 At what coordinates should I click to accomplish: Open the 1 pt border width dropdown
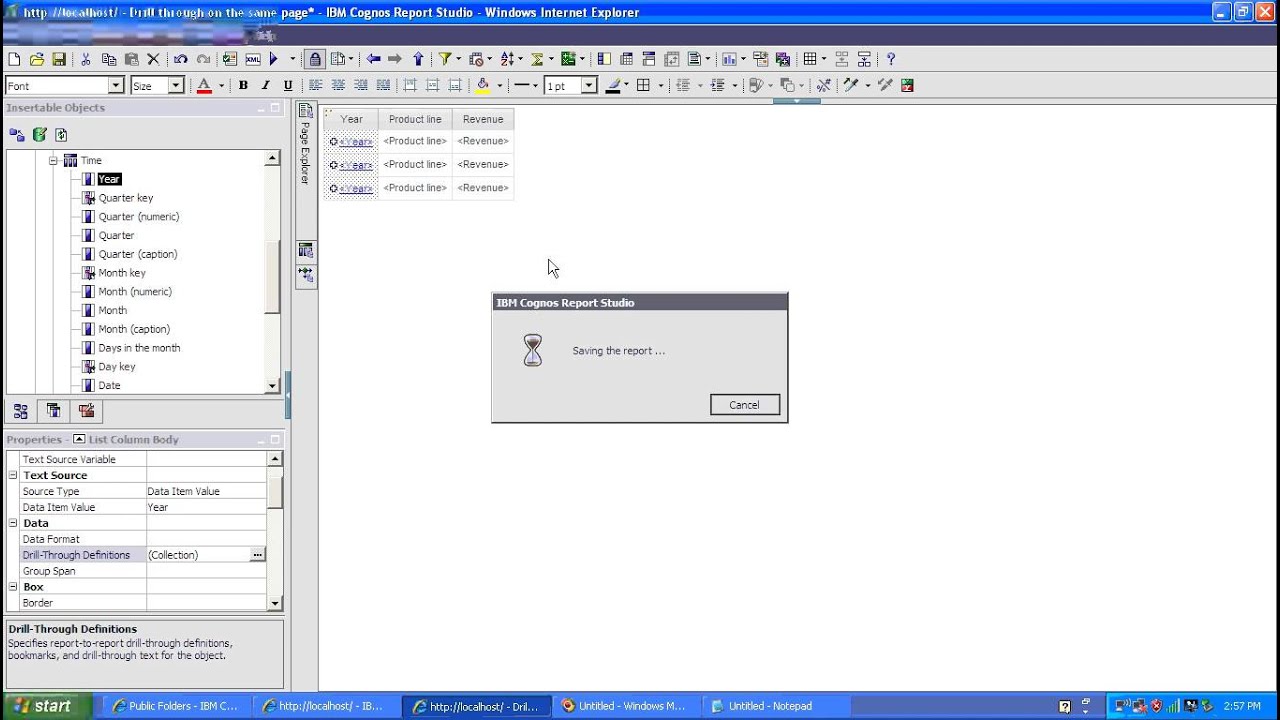coord(589,86)
